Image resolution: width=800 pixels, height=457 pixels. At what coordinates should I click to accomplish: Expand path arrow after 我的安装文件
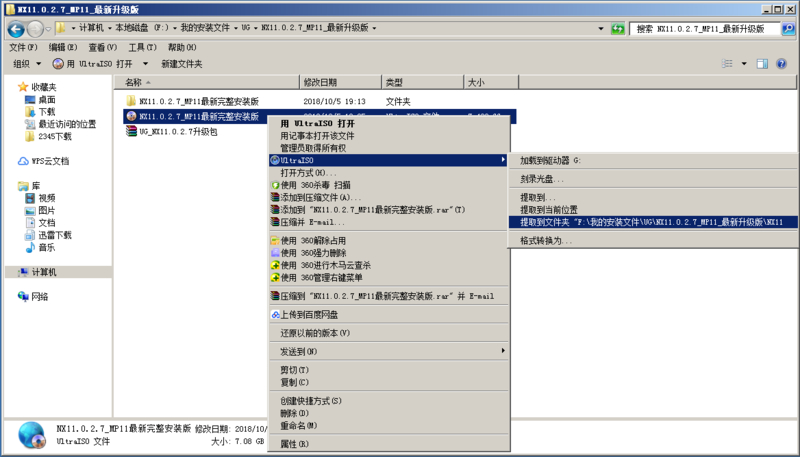tap(236, 28)
